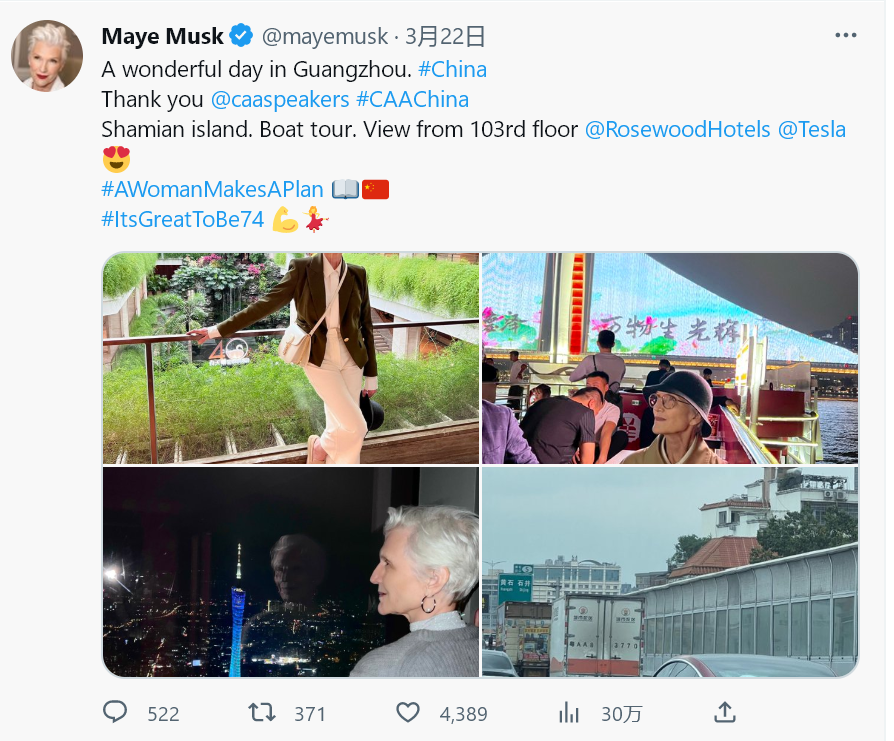Screen dimensions: 894x741
Task: Open the night view Canton Tower photo
Action: pos(291,572)
